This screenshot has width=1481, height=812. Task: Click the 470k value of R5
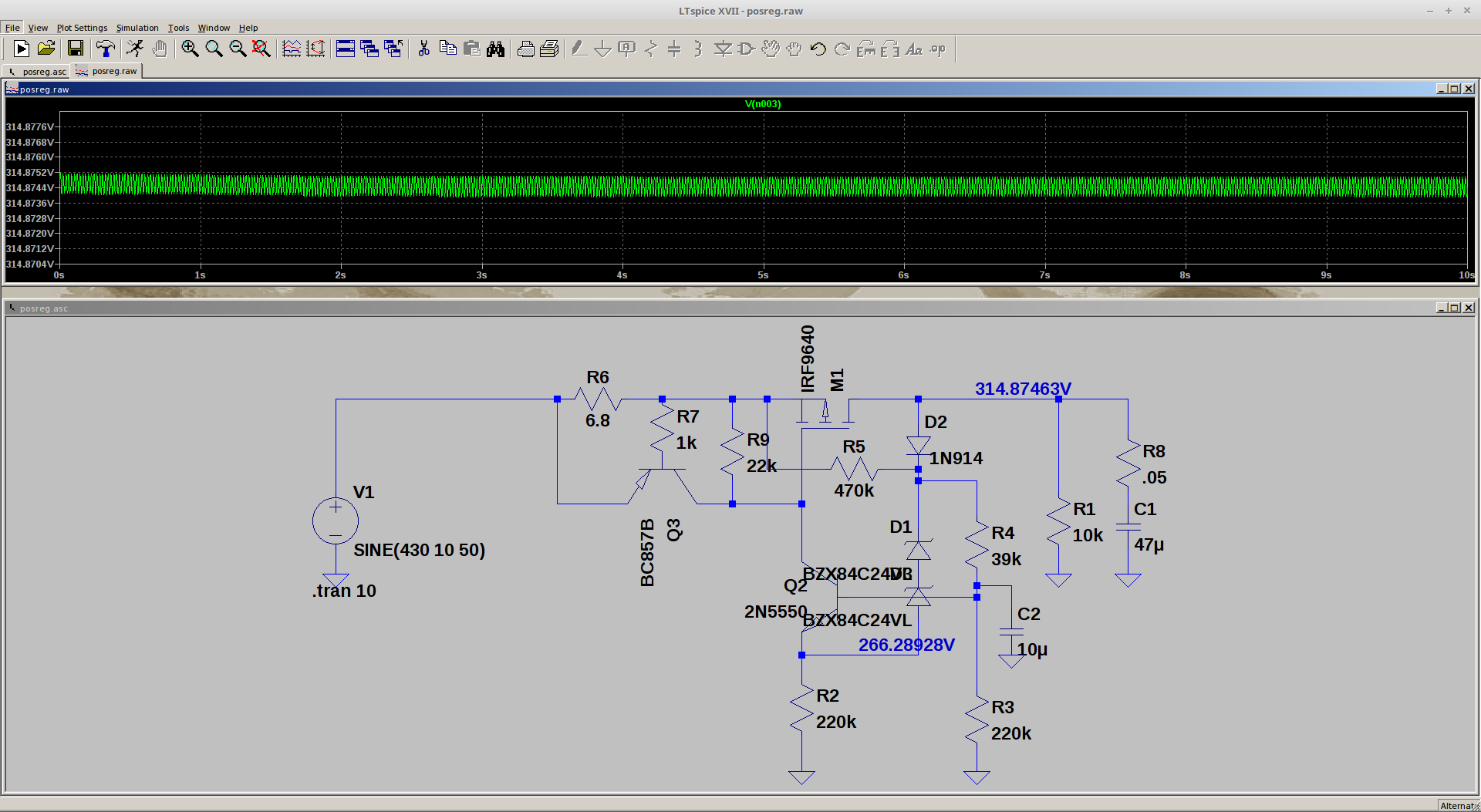coord(854,490)
